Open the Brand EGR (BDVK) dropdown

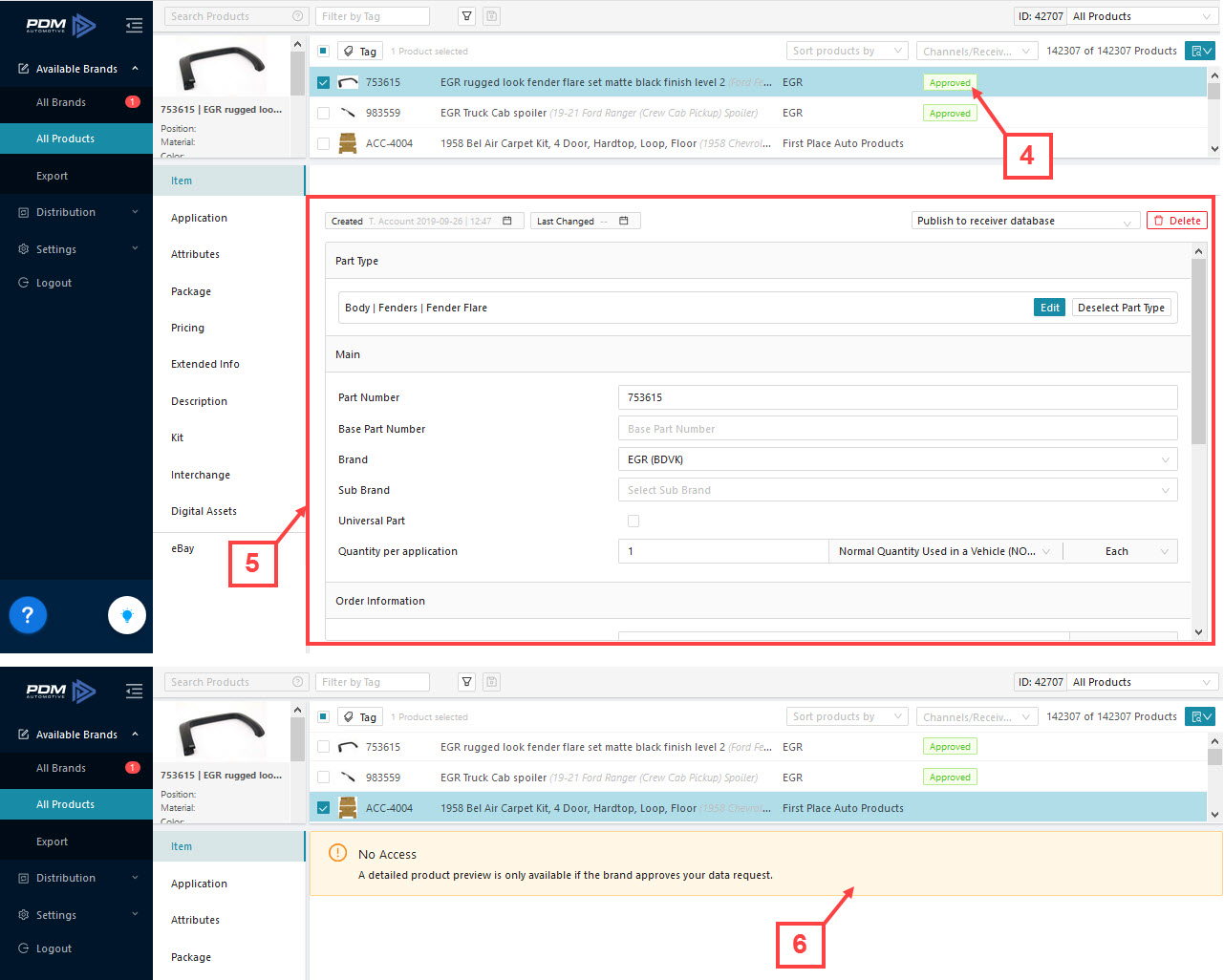(x=897, y=459)
